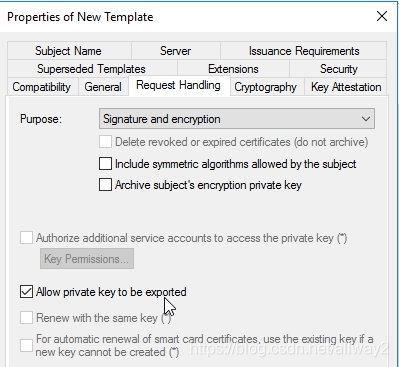Toggle Delete revoked or expired certificates checkbox
Image resolution: width=399 pixels, height=367 pixels.
(105, 142)
